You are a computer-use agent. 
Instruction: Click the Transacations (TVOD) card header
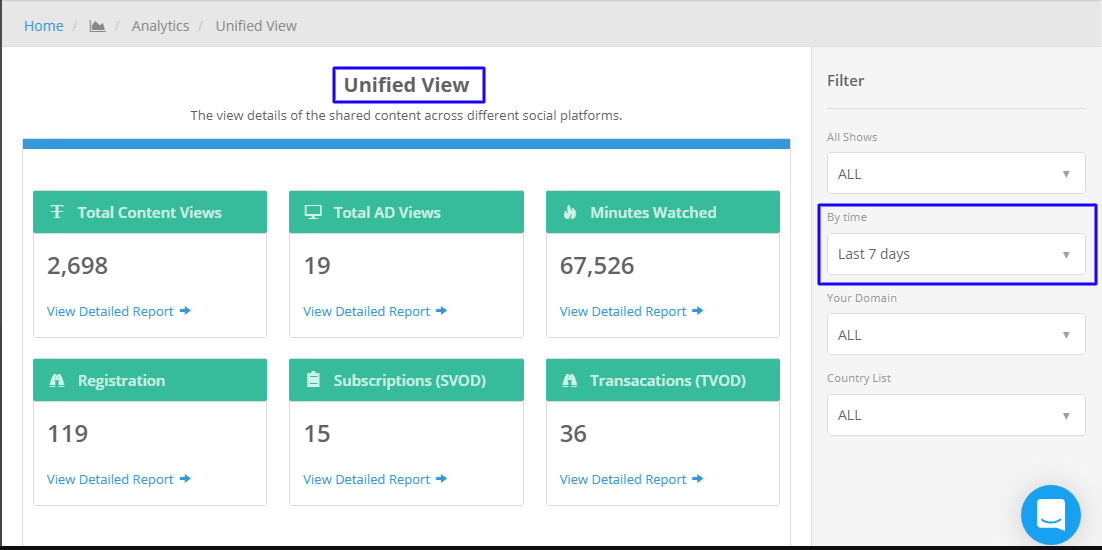663,380
